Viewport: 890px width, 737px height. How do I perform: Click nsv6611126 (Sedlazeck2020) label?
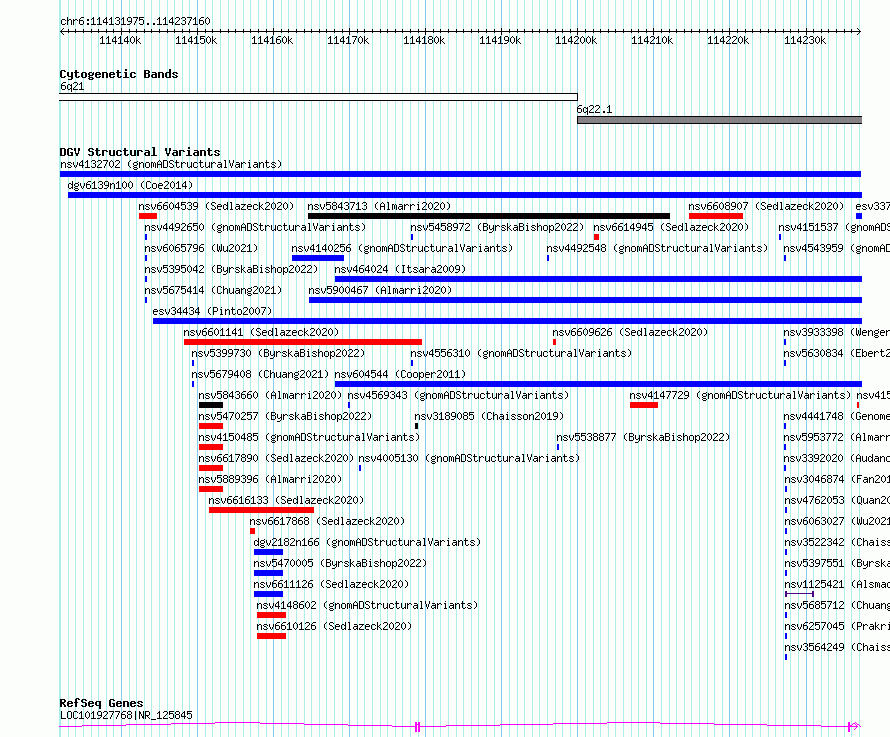tap(331, 584)
